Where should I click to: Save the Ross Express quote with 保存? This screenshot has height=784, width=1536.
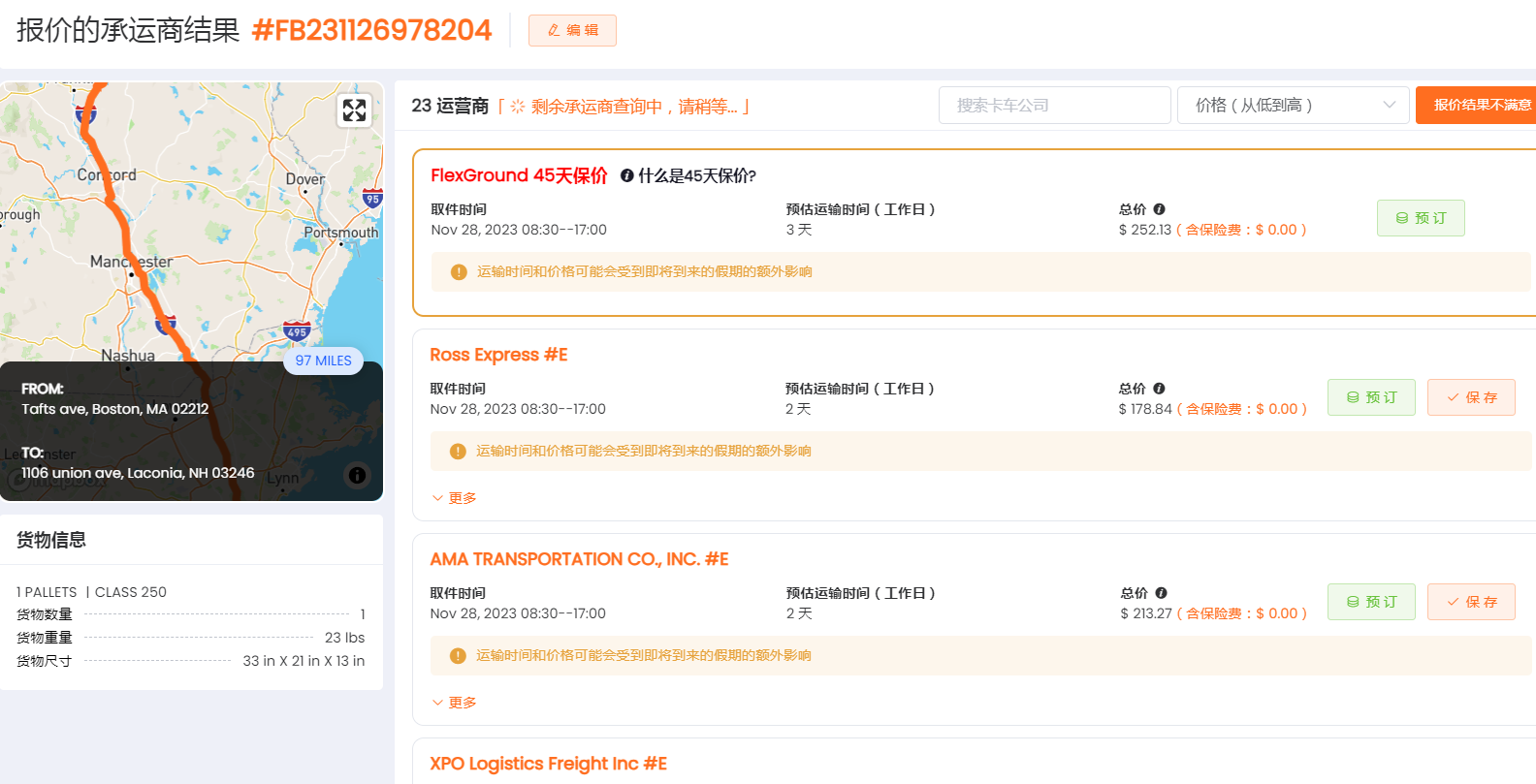click(x=1471, y=397)
